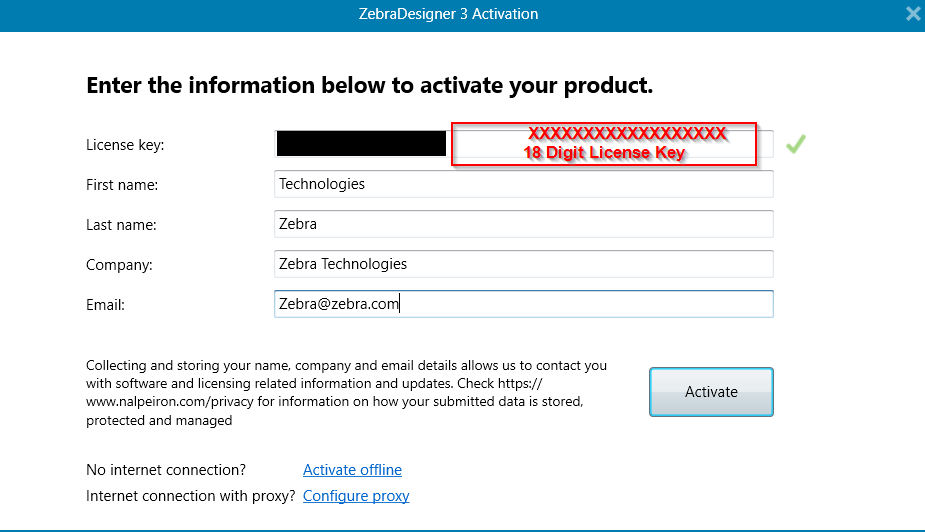The height and width of the screenshot is (532, 925).
Task: Close the ZebraDesigner 3 Activation dialog
Action: click(x=913, y=14)
